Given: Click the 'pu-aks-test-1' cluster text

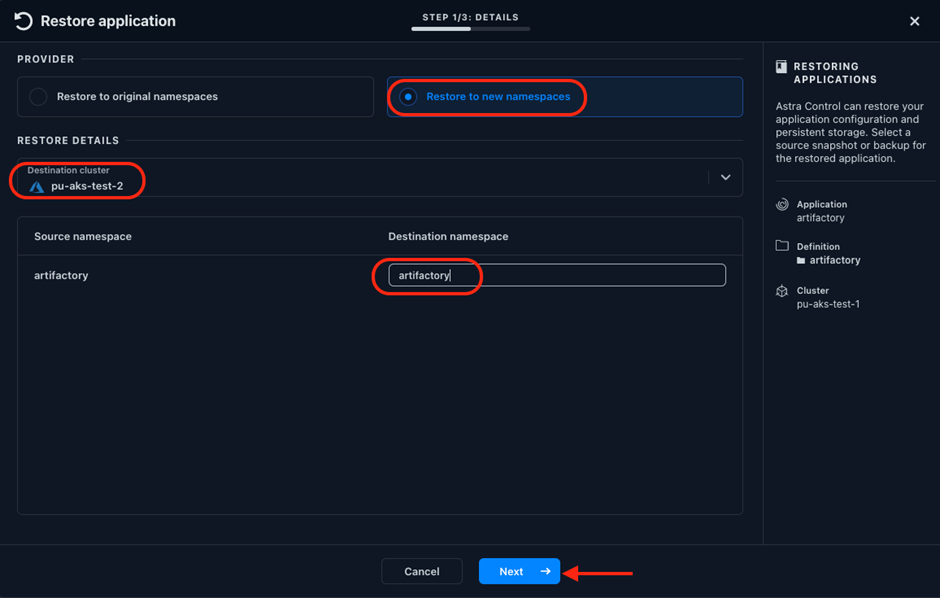Looking at the screenshot, I should click(x=828, y=304).
